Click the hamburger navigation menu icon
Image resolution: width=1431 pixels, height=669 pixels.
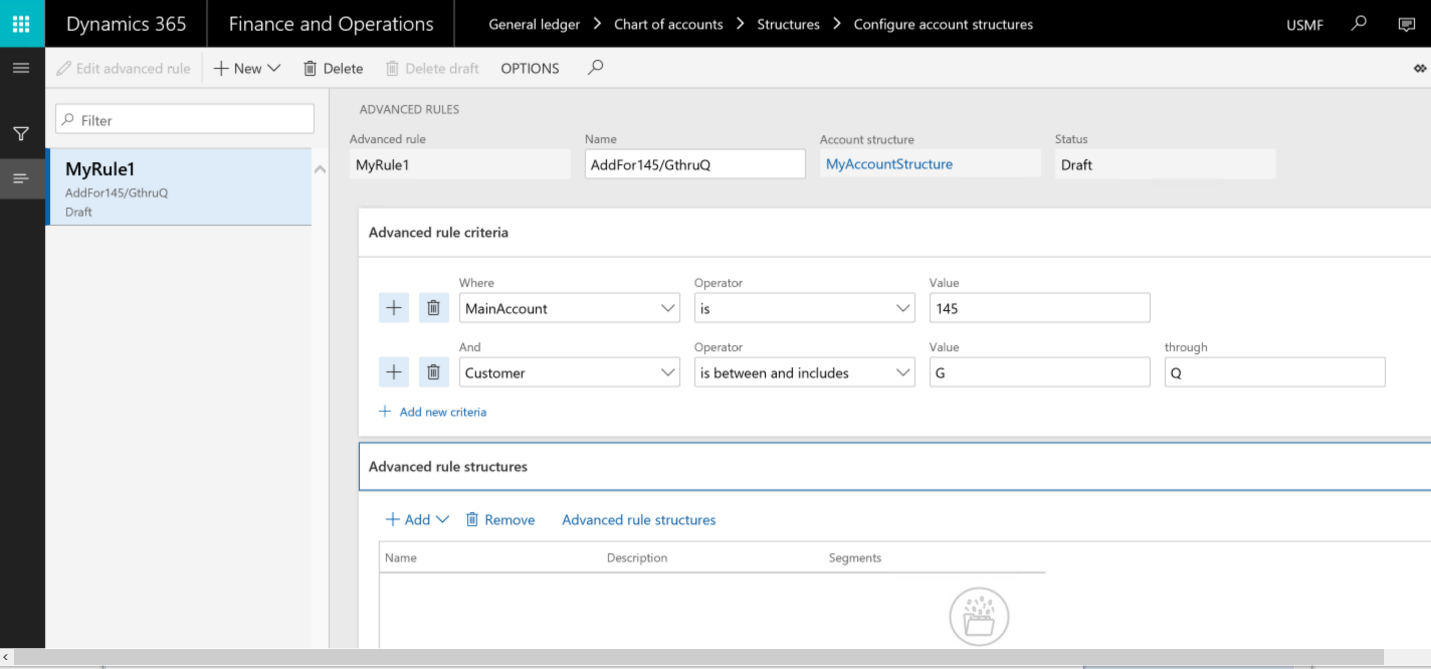[21, 68]
